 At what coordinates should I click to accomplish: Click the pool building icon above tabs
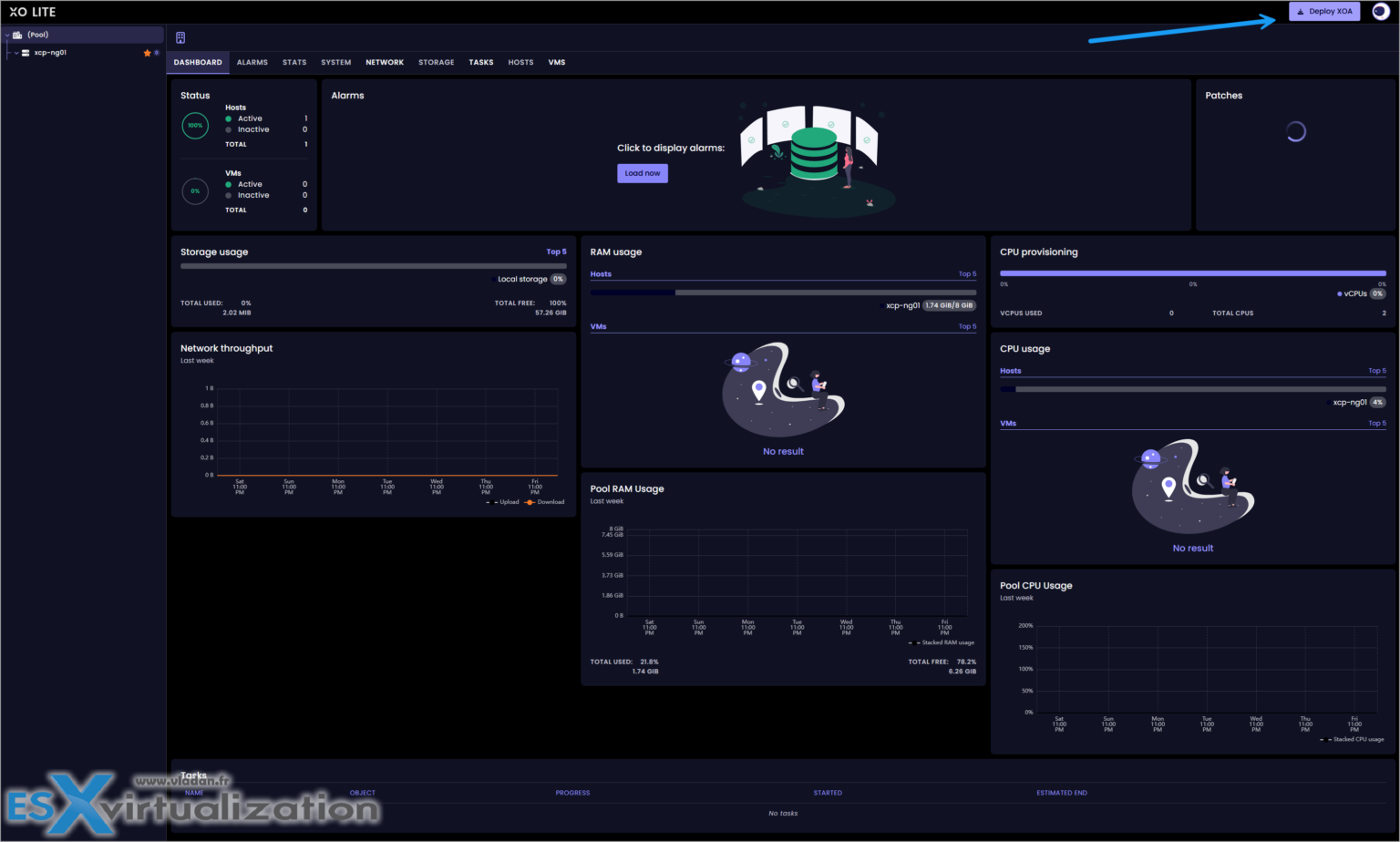click(x=180, y=37)
